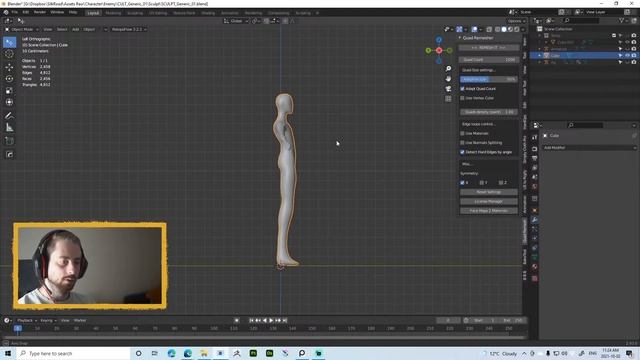This screenshot has height=360, width=640.
Task: Select the Select Box tool in toolbar
Action: (9, 42)
